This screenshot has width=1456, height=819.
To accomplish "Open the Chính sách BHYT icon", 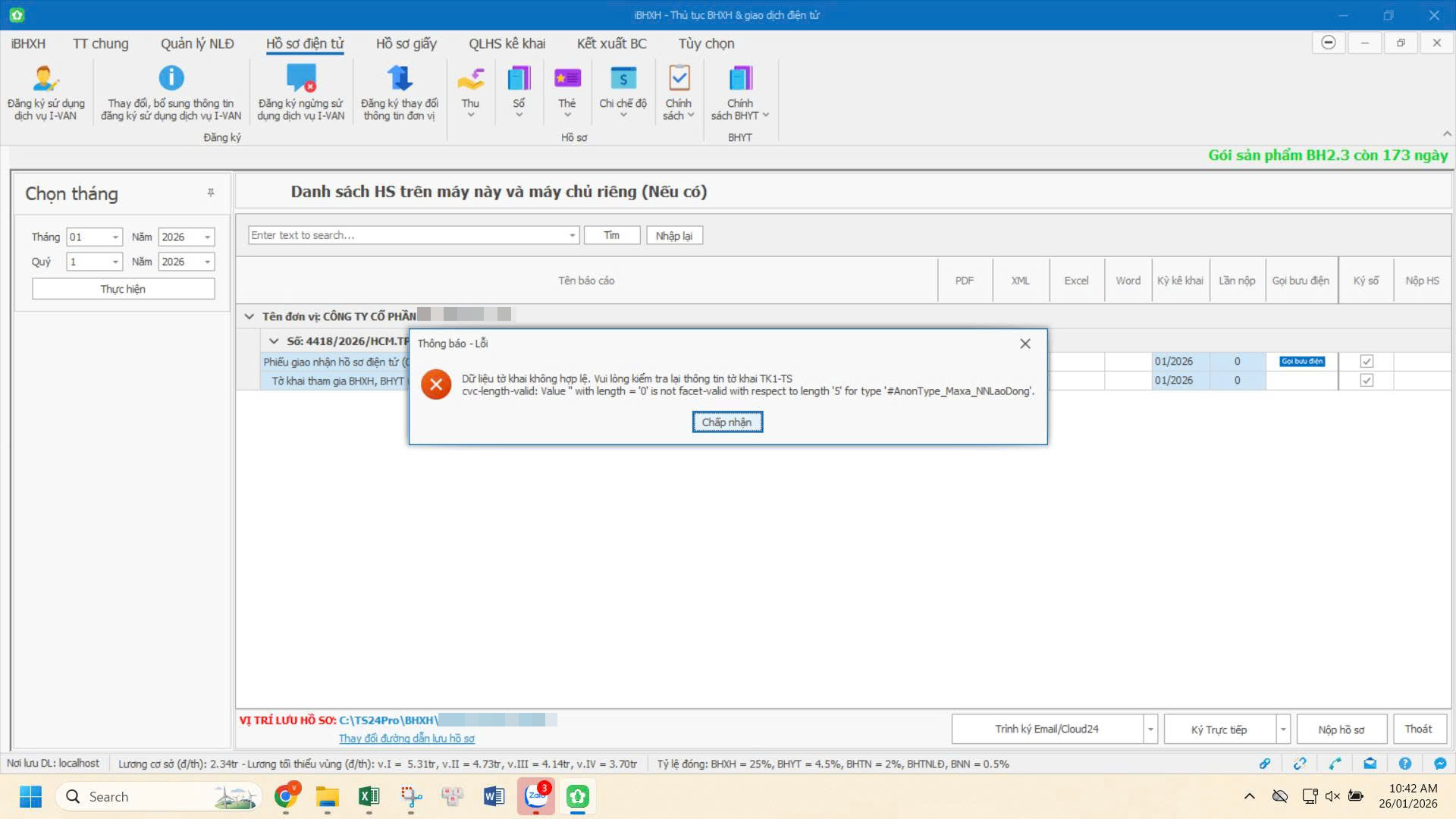I will 740,79.
